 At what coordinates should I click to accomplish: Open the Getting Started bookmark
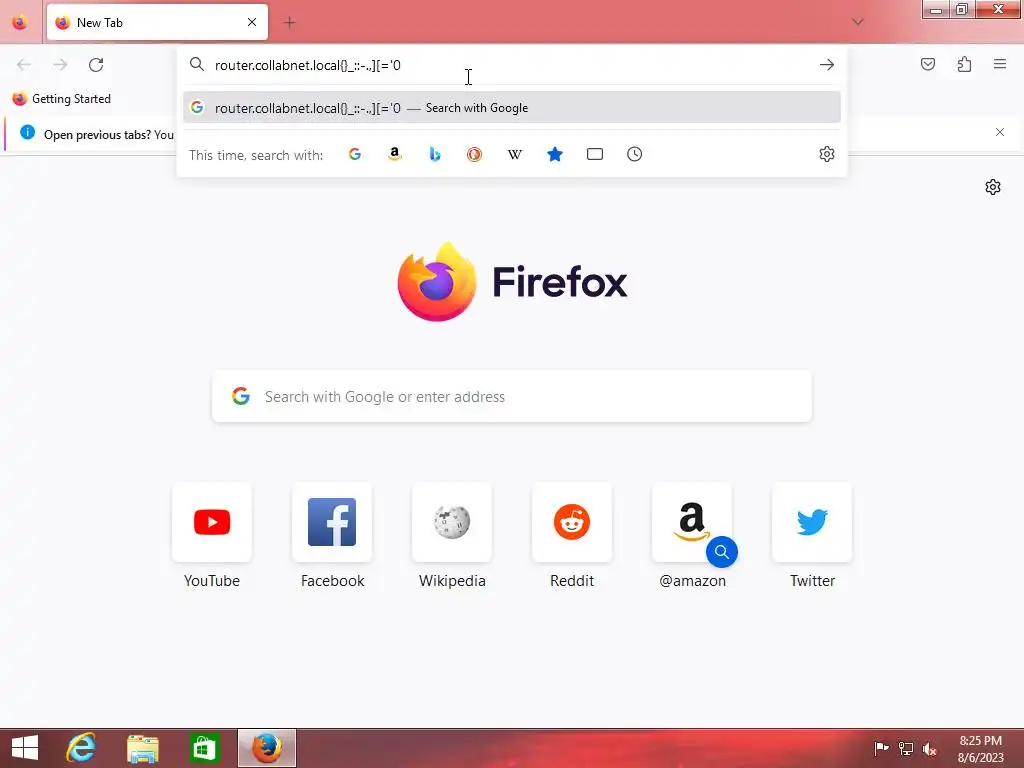(62, 99)
